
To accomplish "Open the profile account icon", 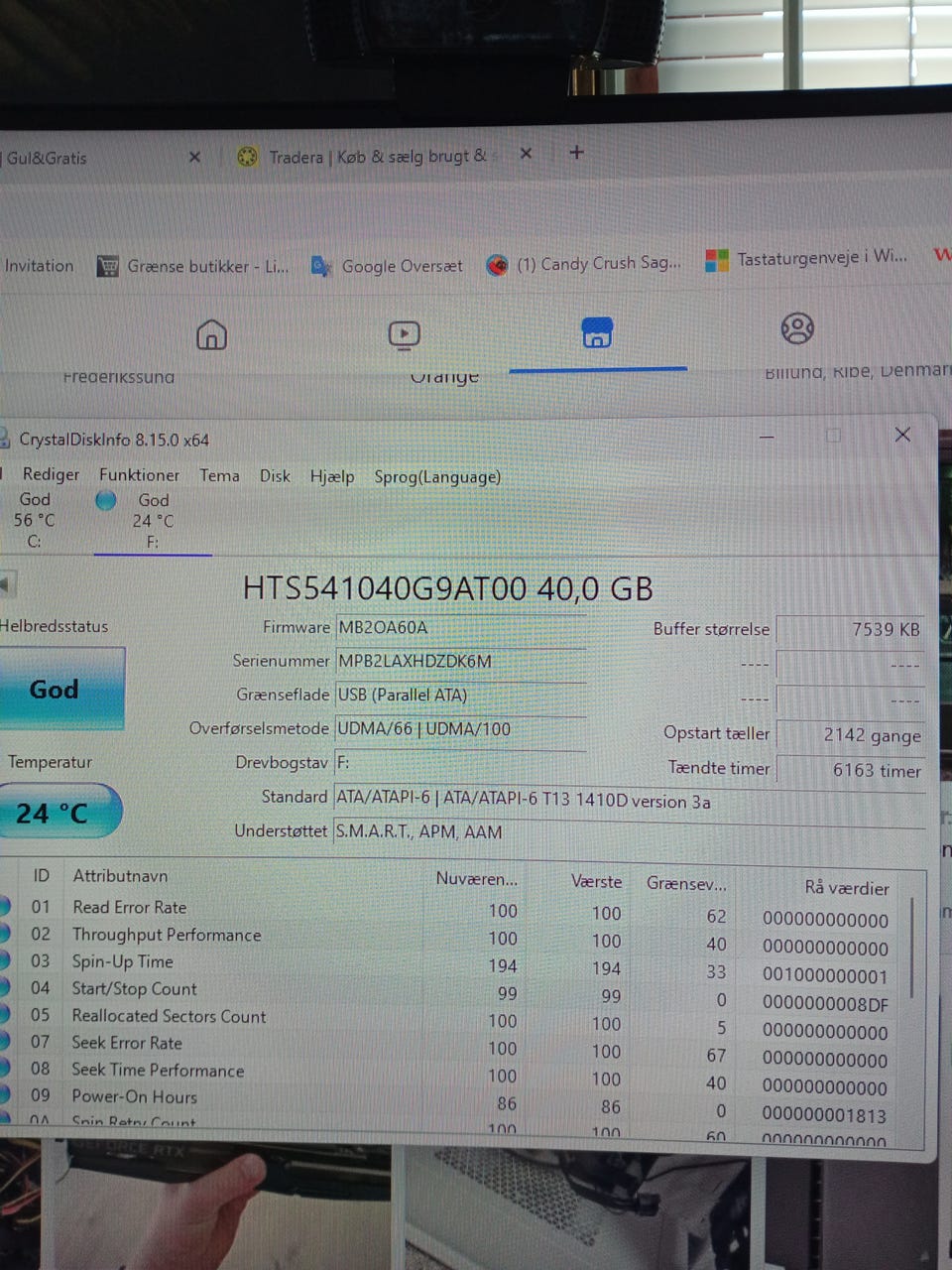I will (x=797, y=328).
